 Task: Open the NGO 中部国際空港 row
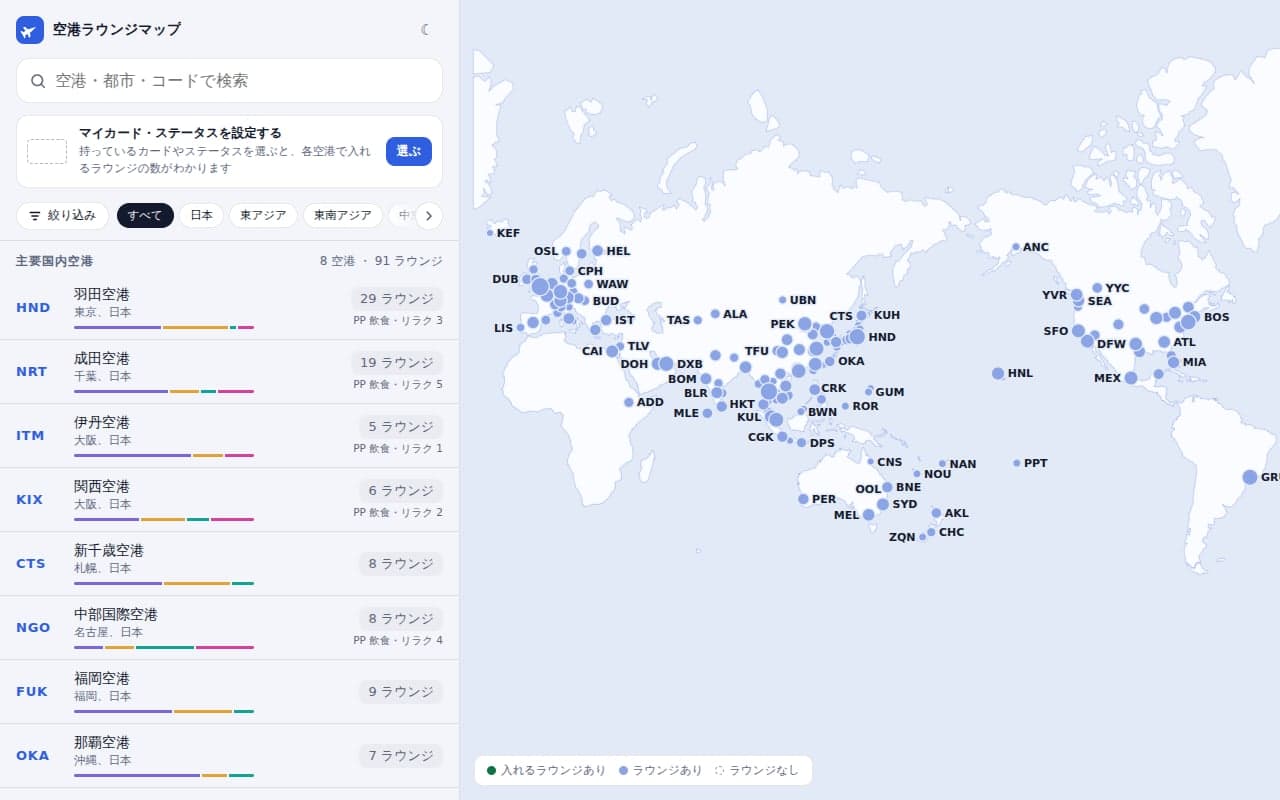click(229, 628)
